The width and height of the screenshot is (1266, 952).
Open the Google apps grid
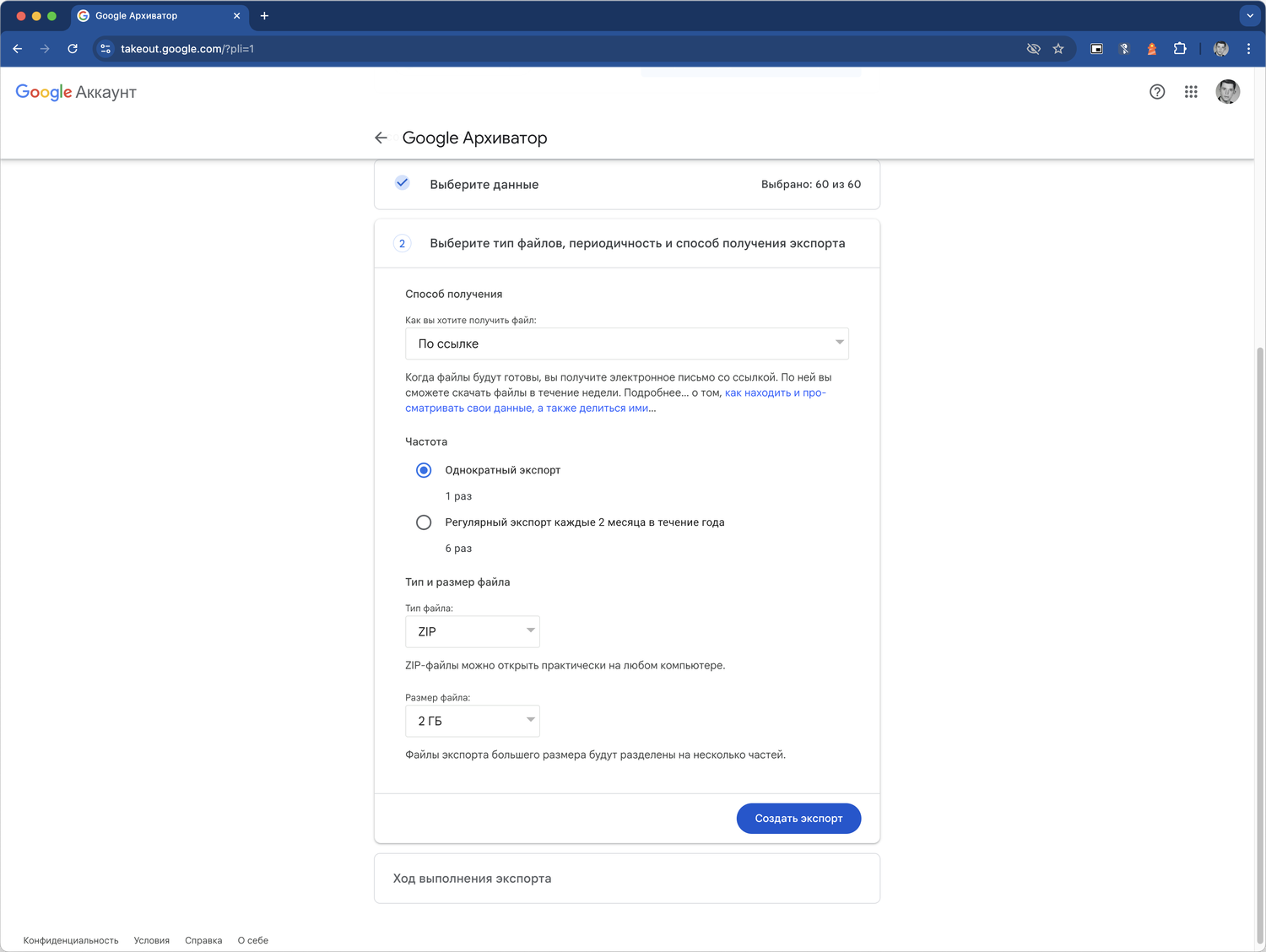[x=1191, y=92]
